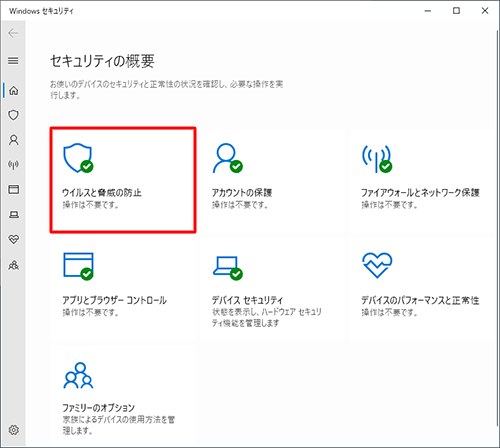The image size is (500, 448).
Task: Open ウイルスと脅威の防止 tile title
Action: [x=102, y=192]
